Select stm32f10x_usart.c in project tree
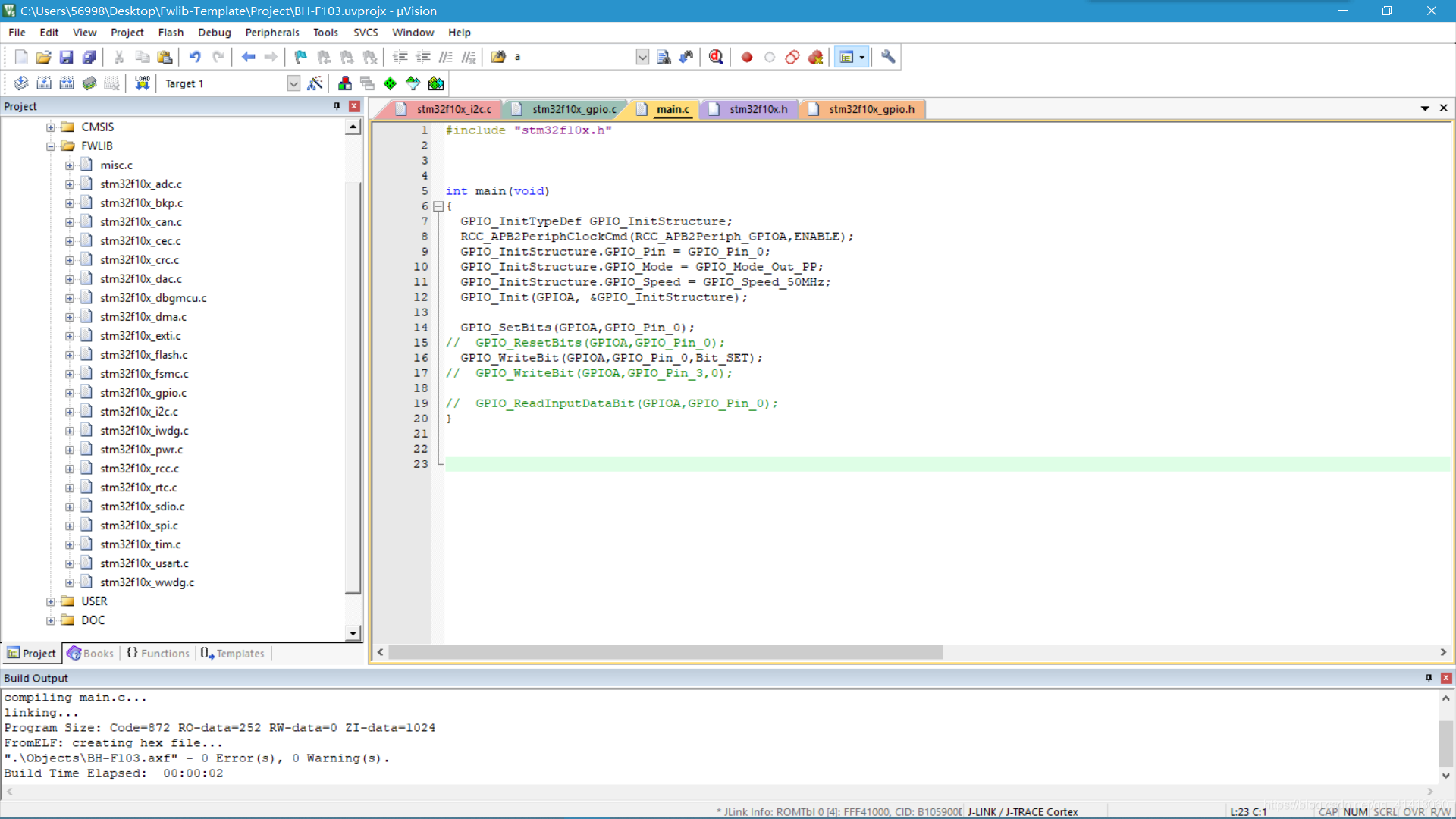 [144, 563]
